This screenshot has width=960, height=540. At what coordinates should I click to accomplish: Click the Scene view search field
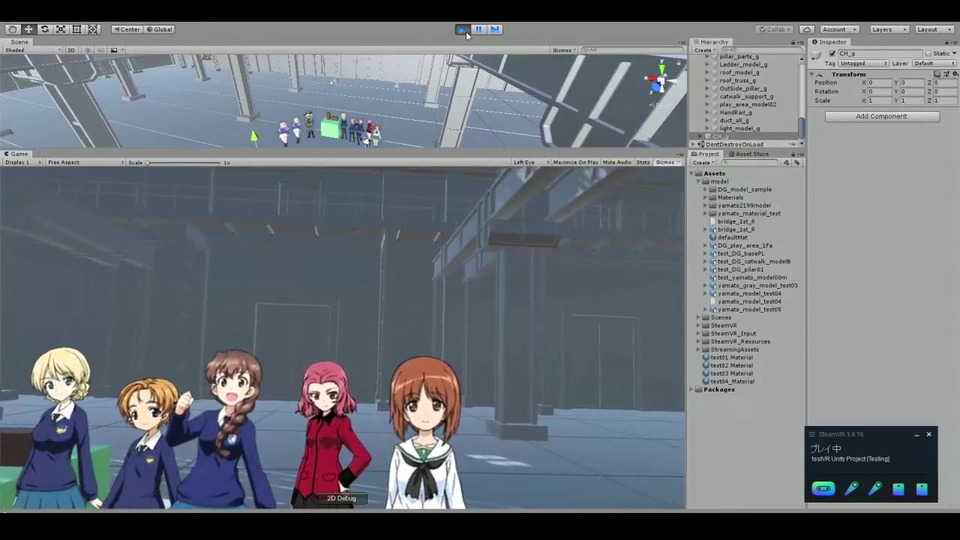(631, 50)
